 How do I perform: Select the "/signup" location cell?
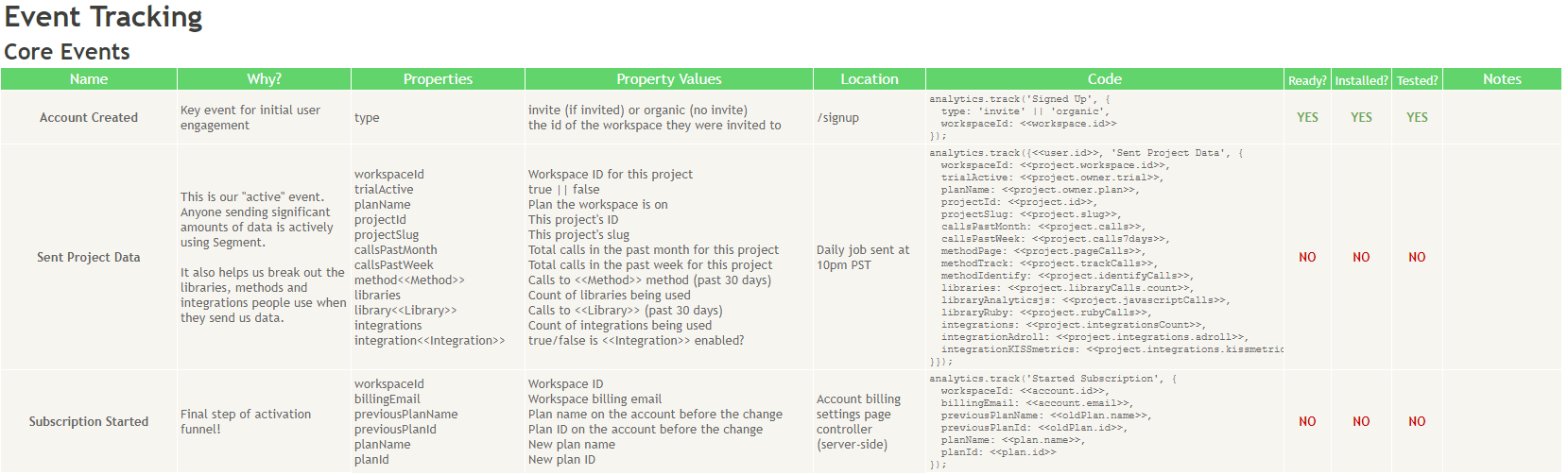click(838, 118)
